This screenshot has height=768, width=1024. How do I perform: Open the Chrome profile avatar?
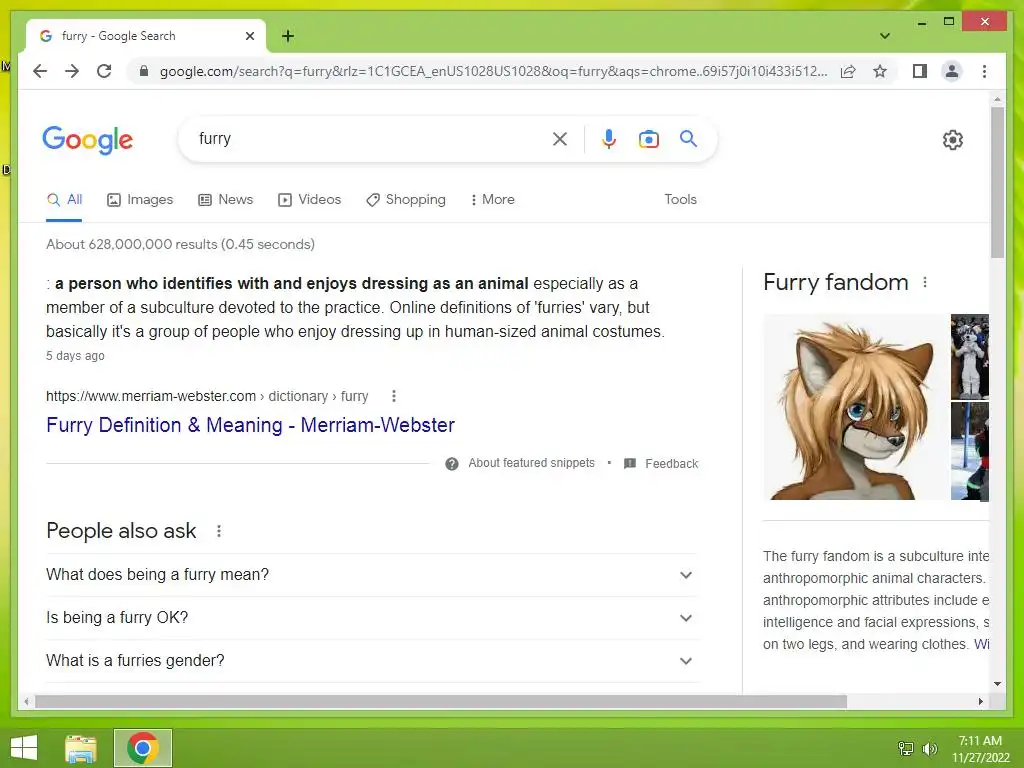coord(952,71)
